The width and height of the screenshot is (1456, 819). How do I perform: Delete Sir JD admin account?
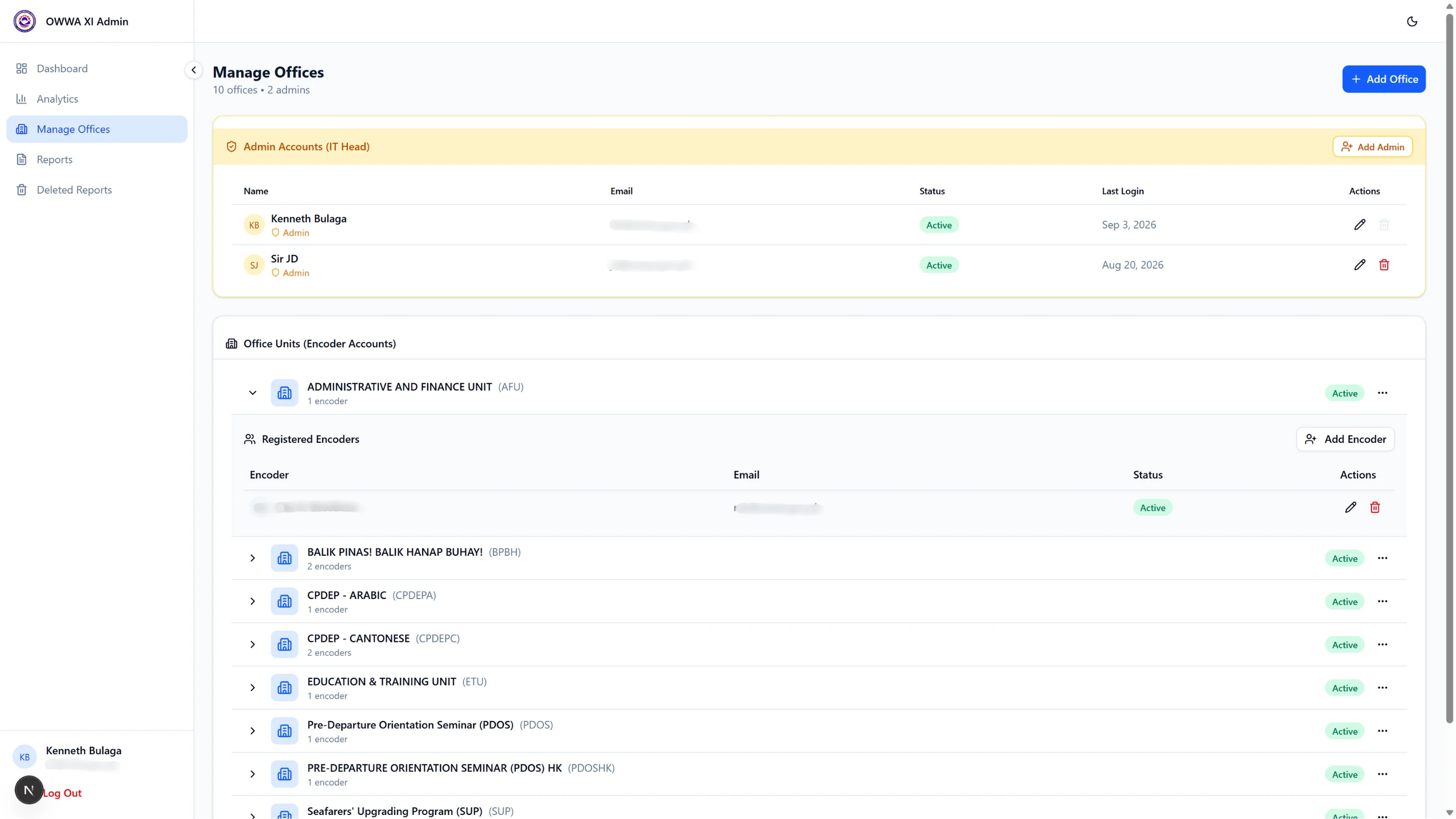(1384, 265)
